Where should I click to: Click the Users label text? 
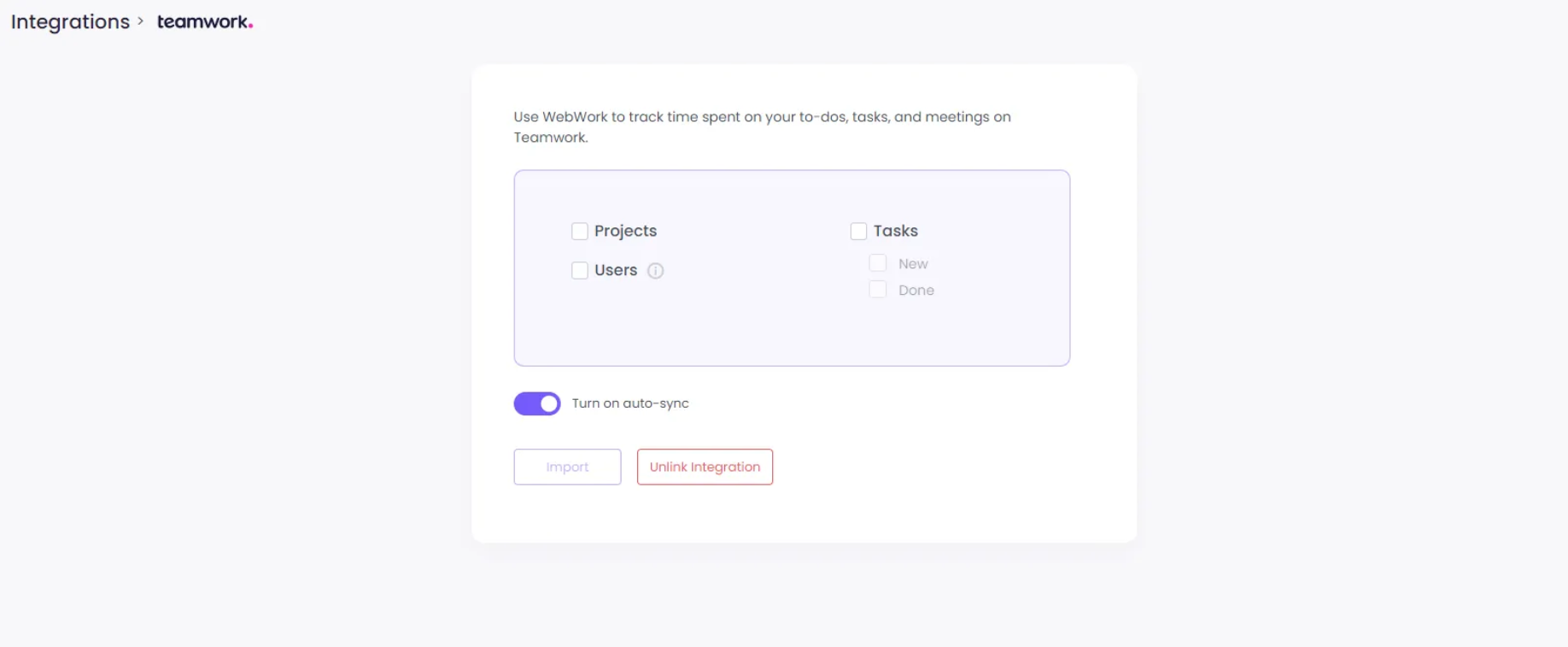pyautogui.click(x=616, y=270)
